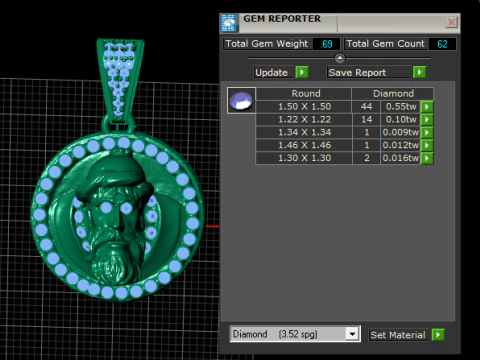Image resolution: width=480 pixels, height=360 pixels.
Task: Click the 0.55tw weight cell
Action: click(400, 107)
